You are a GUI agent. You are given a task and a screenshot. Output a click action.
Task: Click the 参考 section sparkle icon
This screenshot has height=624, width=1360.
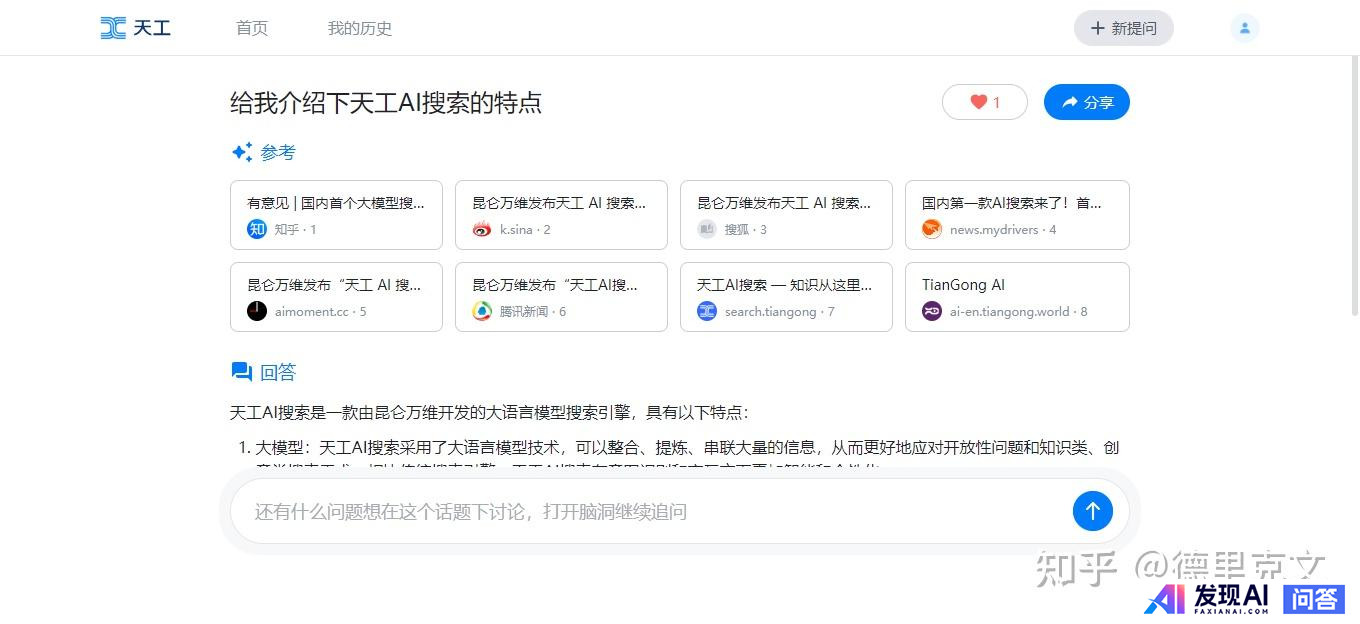(x=242, y=152)
